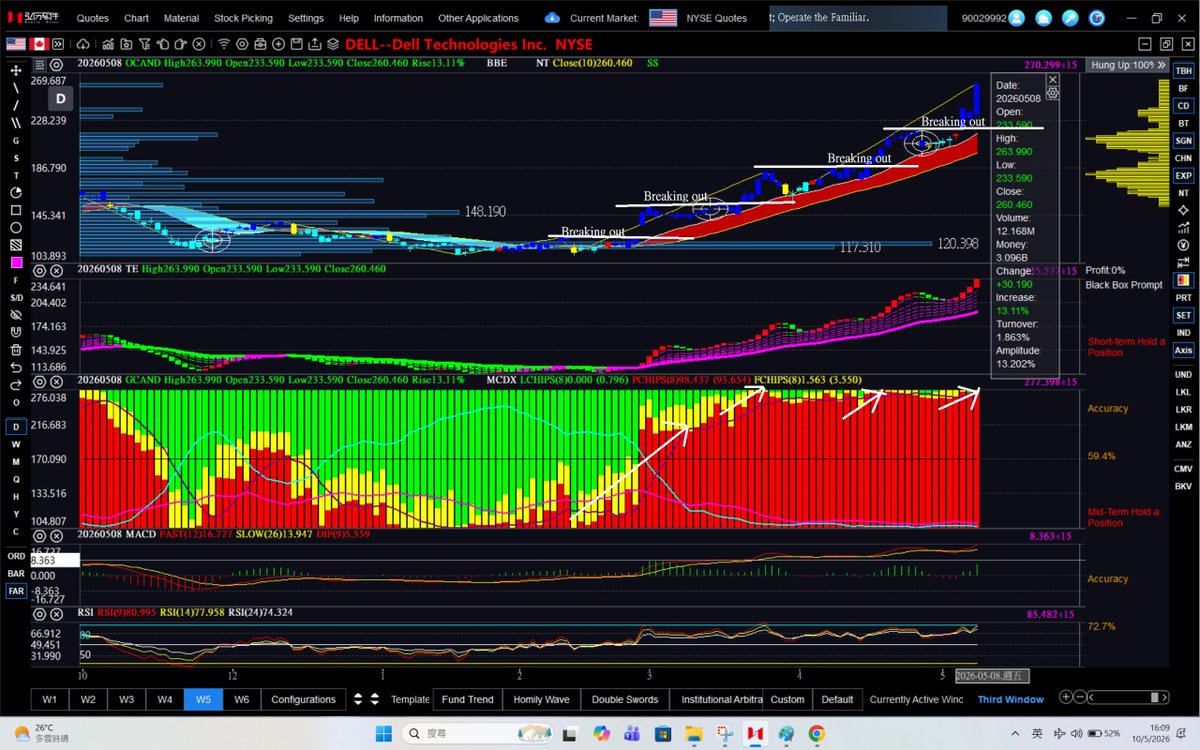Expand the double-arrow market list icon
Screen dimensions: 1200x750
click(x=58, y=44)
